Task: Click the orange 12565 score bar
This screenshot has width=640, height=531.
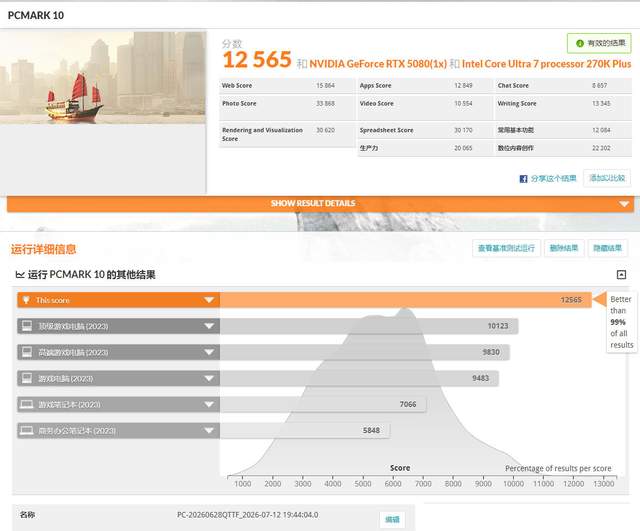Action: coord(405,300)
